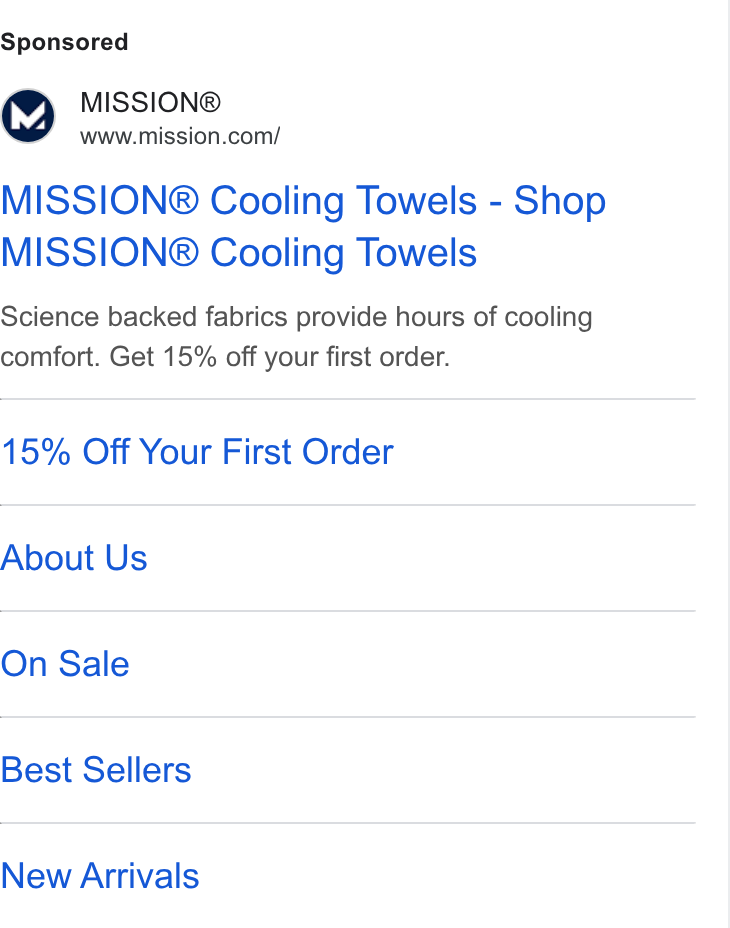730x928 pixels.
Task: Click the second headline line MISSION® Cooling Towels
Action: (239, 253)
